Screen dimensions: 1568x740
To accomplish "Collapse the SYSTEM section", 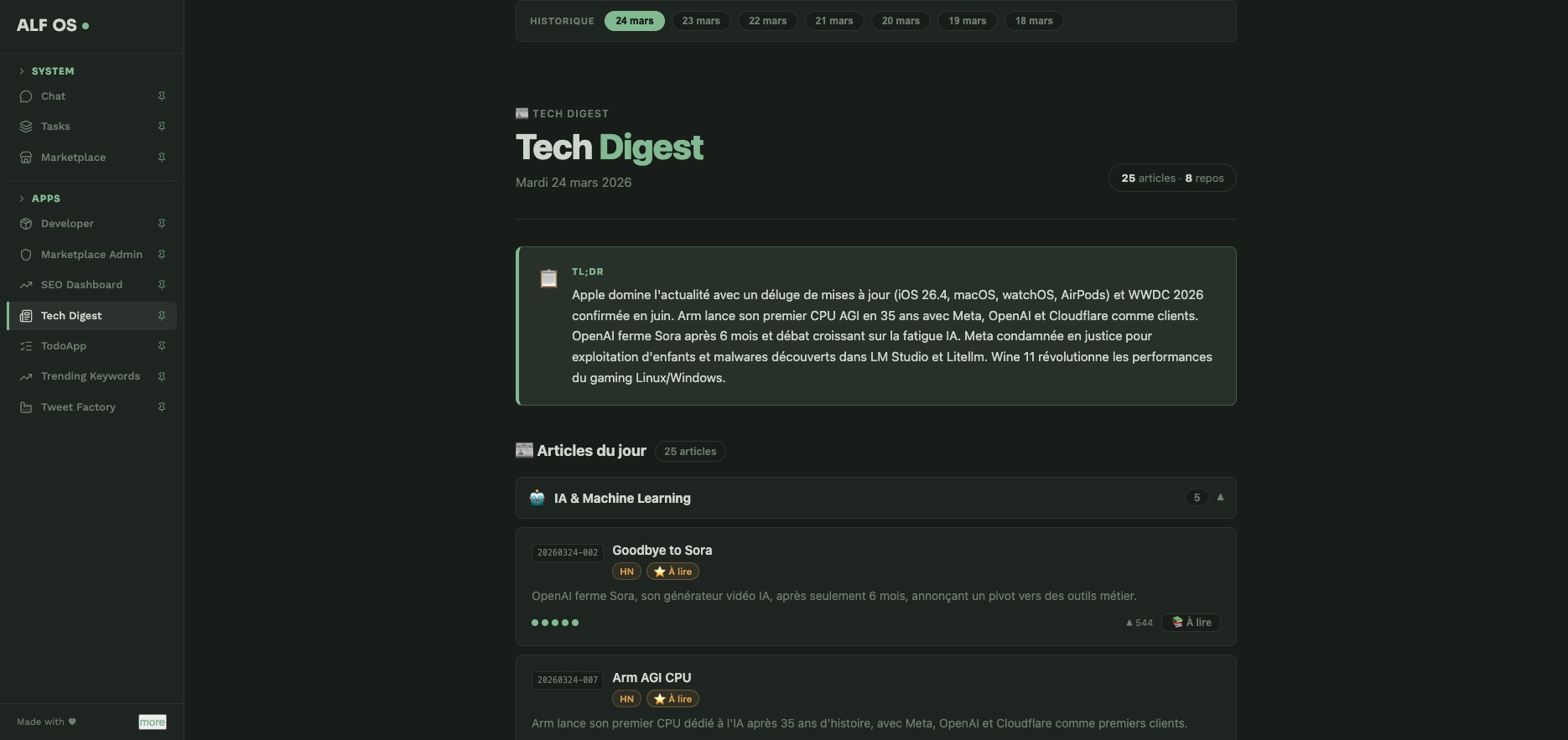I will [x=47, y=71].
